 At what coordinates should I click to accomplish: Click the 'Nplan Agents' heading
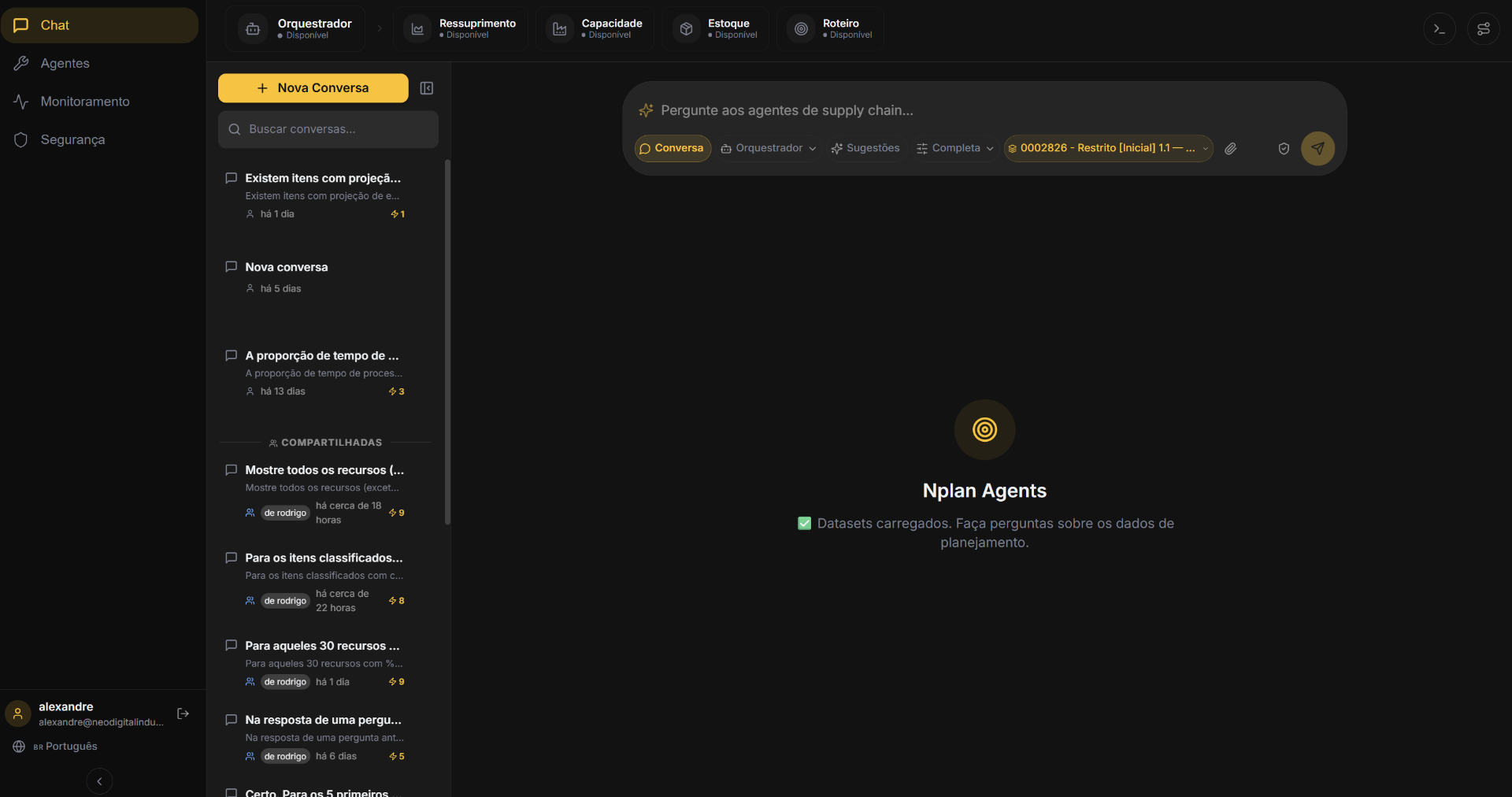pyautogui.click(x=984, y=491)
